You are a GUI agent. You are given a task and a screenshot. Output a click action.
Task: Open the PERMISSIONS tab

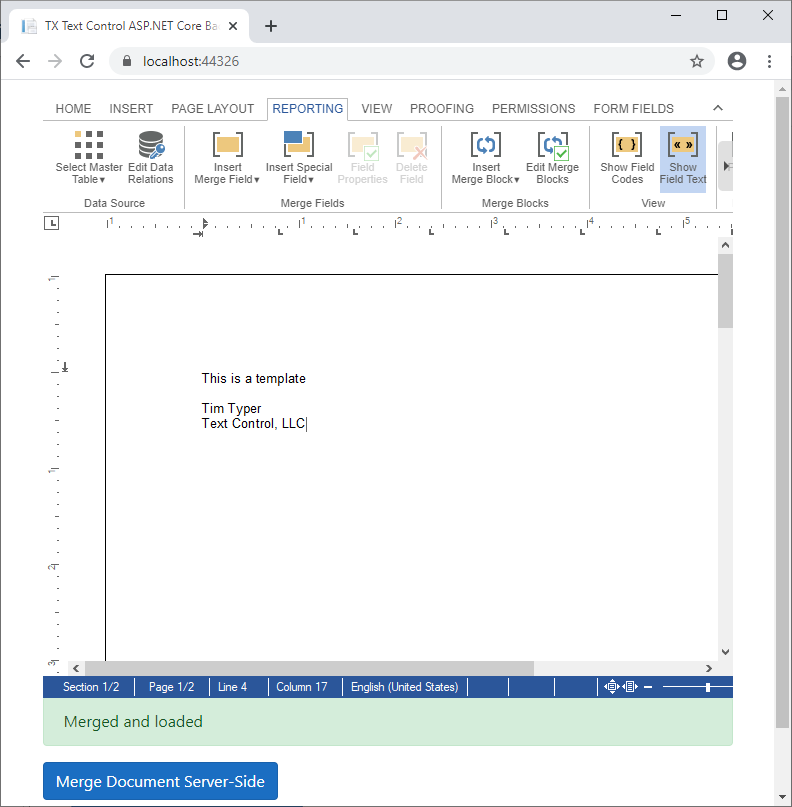[533, 109]
